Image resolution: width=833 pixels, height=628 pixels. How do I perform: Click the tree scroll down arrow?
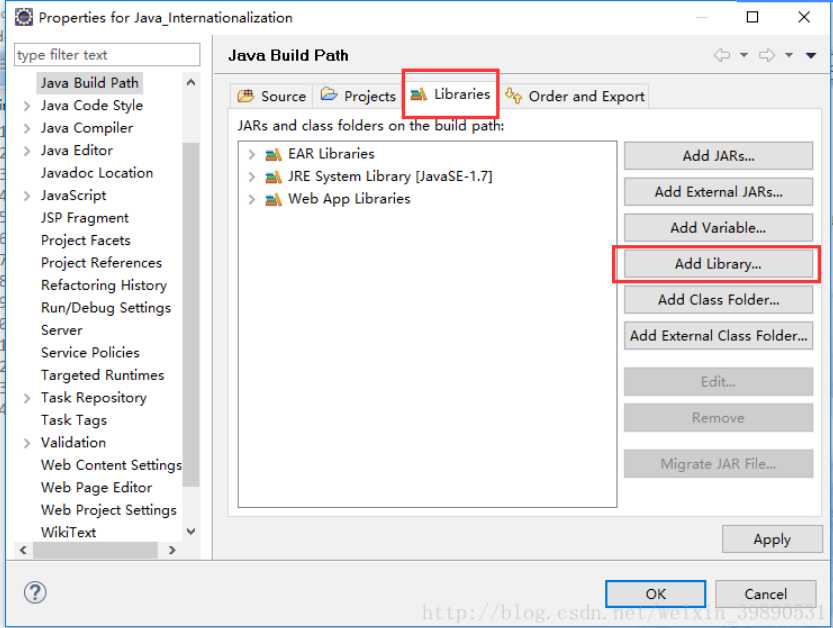pos(191,531)
